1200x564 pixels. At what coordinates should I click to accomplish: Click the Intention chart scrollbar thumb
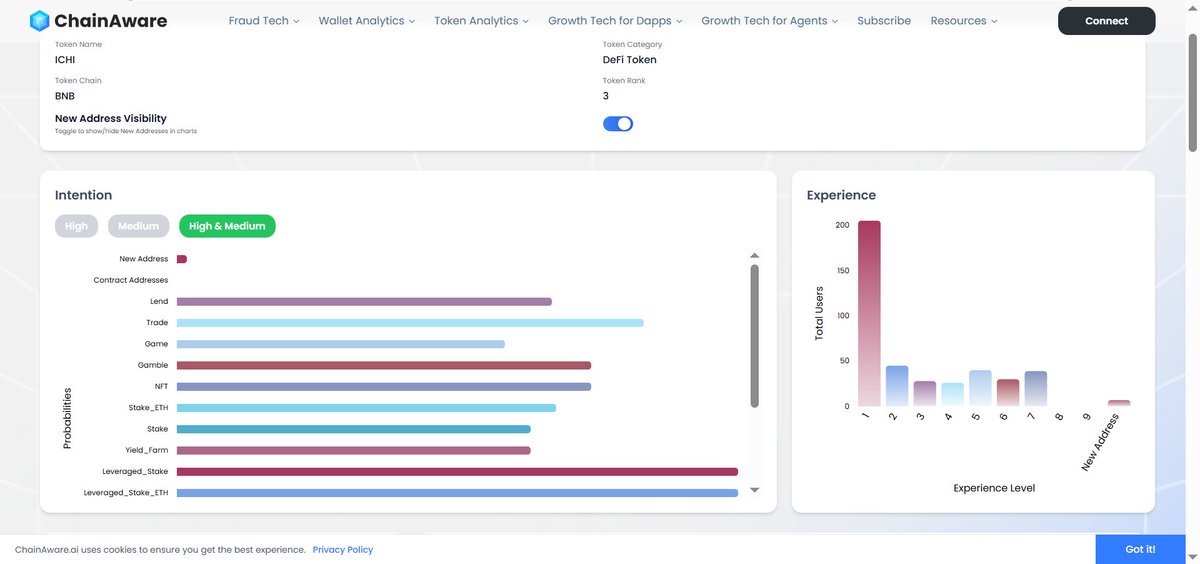click(755, 336)
